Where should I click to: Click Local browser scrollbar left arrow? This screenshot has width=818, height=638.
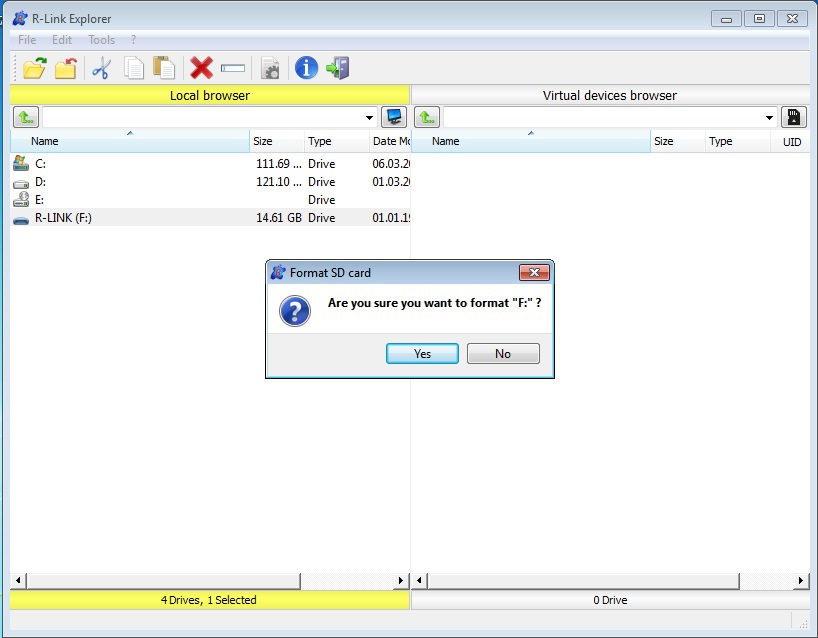click(18, 580)
